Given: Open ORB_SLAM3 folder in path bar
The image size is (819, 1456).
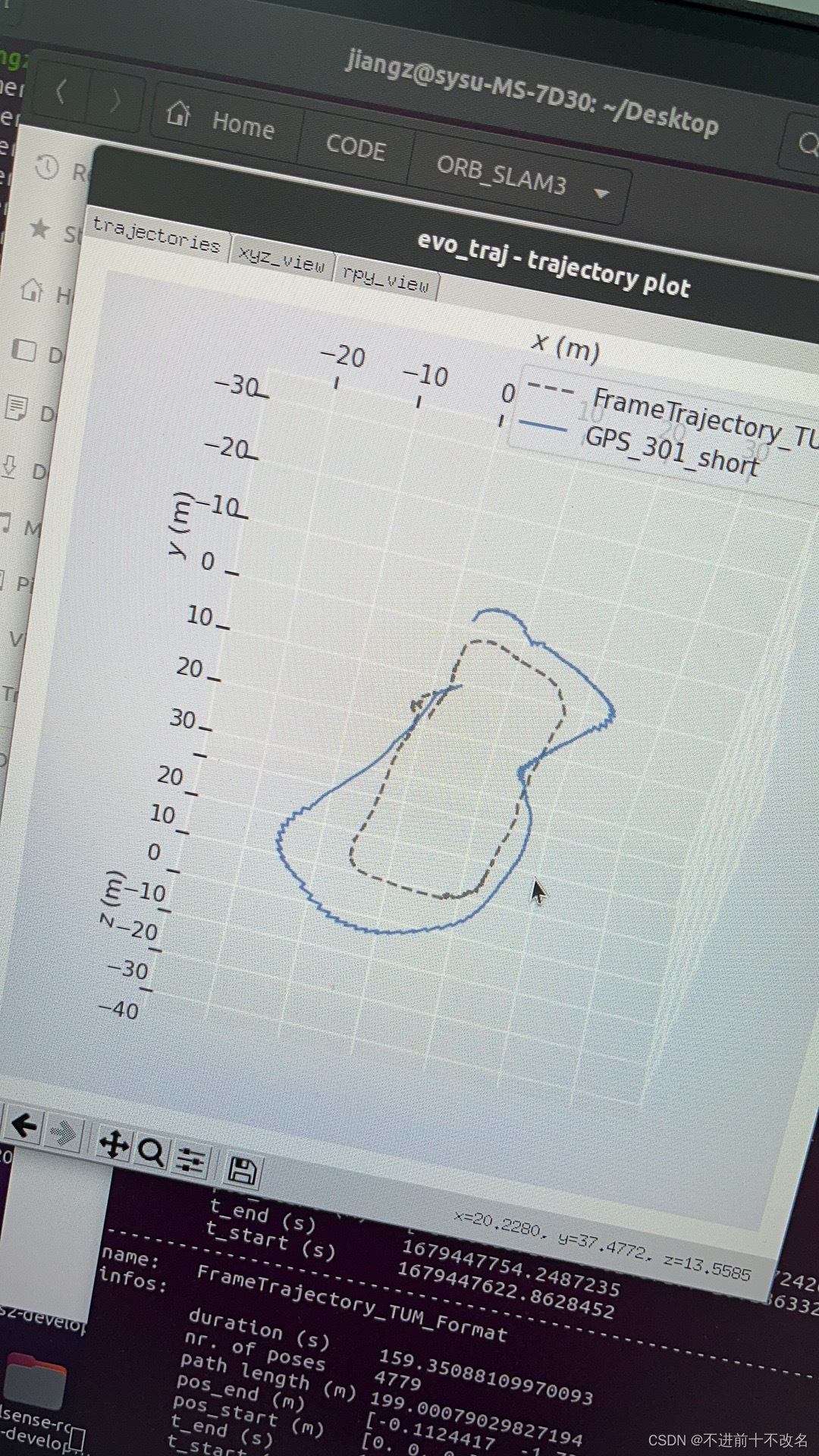Looking at the screenshot, I should click(x=500, y=174).
